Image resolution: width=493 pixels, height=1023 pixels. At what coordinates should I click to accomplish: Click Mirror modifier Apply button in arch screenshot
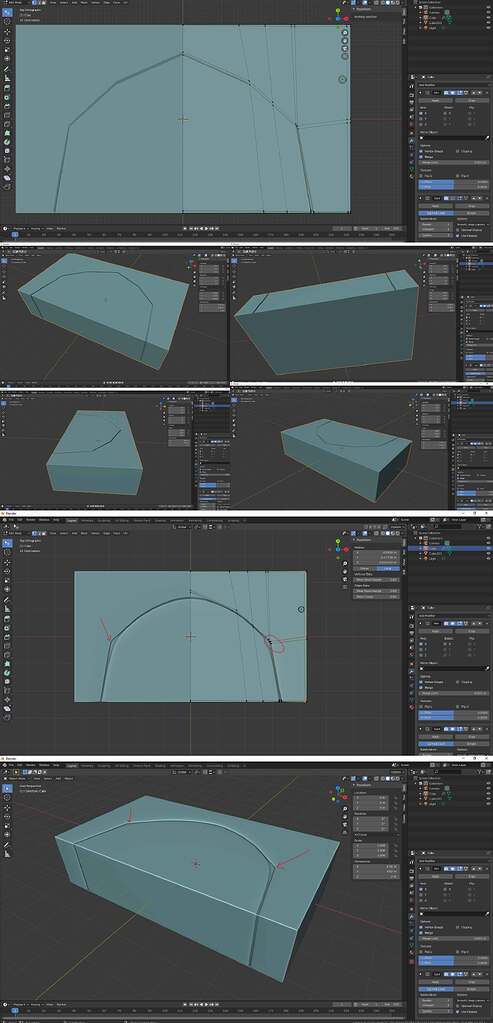[436, 631]
